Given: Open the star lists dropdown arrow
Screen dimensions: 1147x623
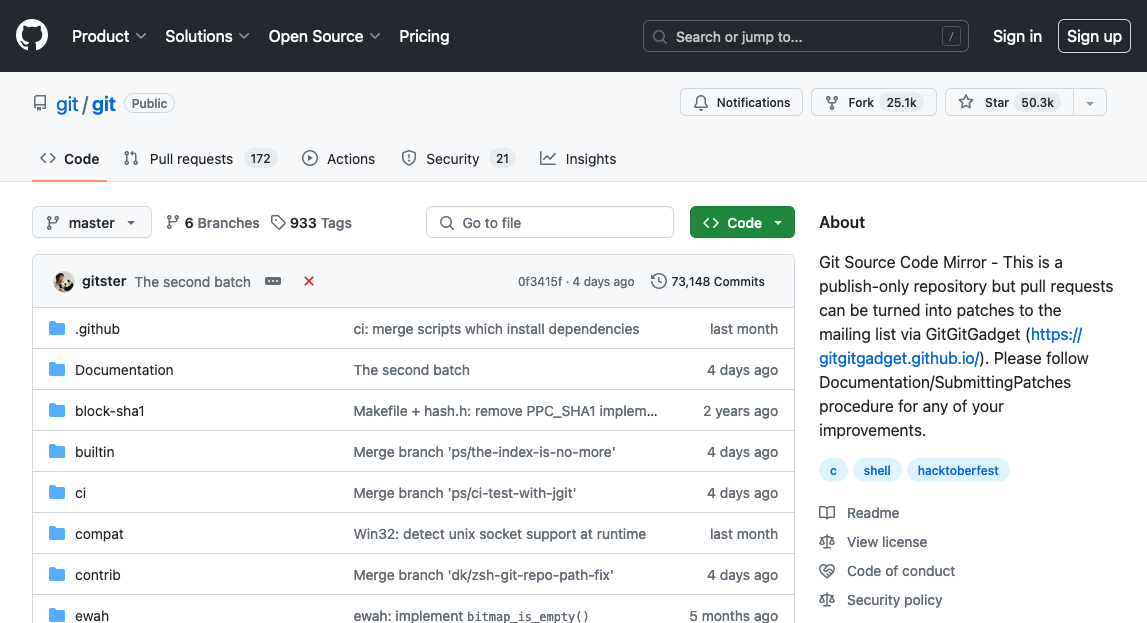Looking at the screenshot, I should tap(1090, 102).
